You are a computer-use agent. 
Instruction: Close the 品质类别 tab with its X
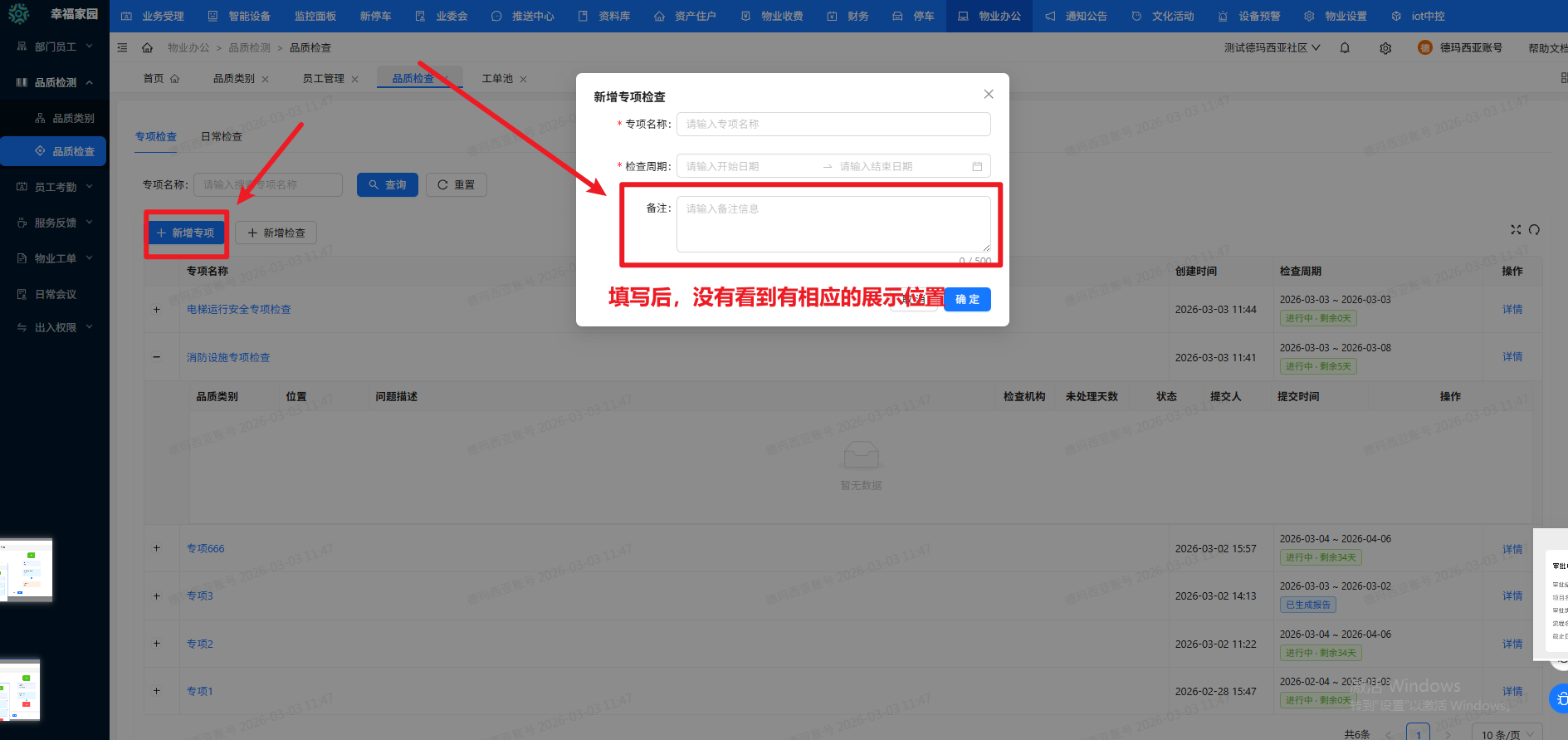[266, 79]
